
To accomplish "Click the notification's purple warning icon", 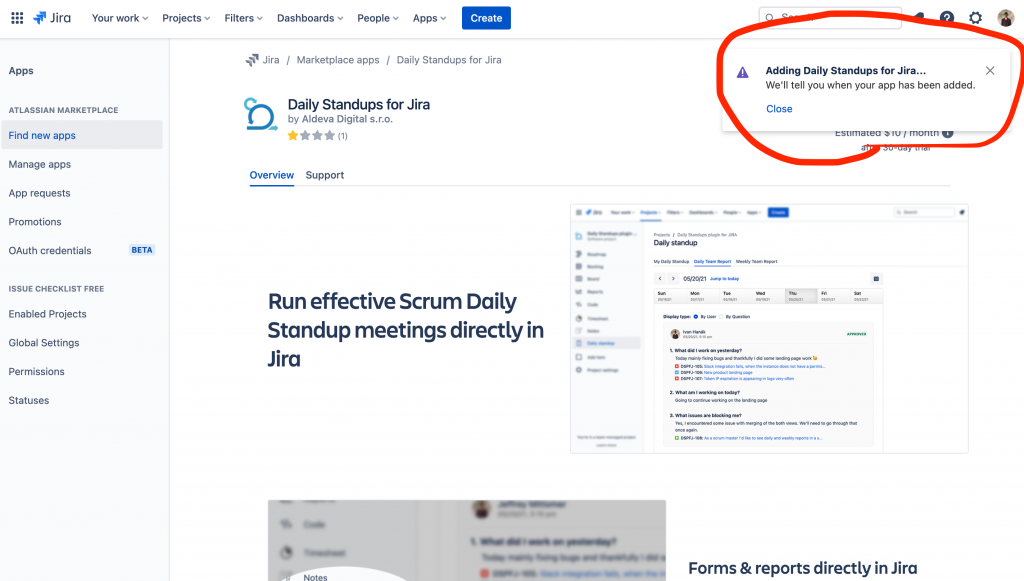I will point(743,72).
